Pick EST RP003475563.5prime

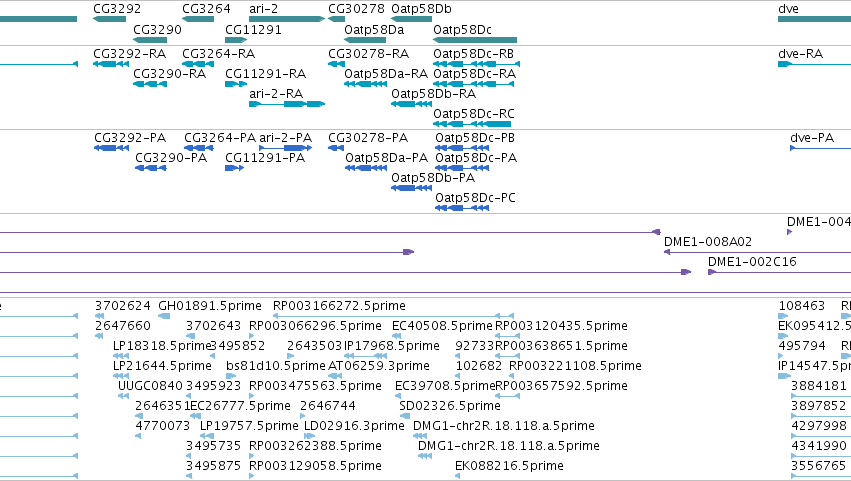click(x=315, y=387)
